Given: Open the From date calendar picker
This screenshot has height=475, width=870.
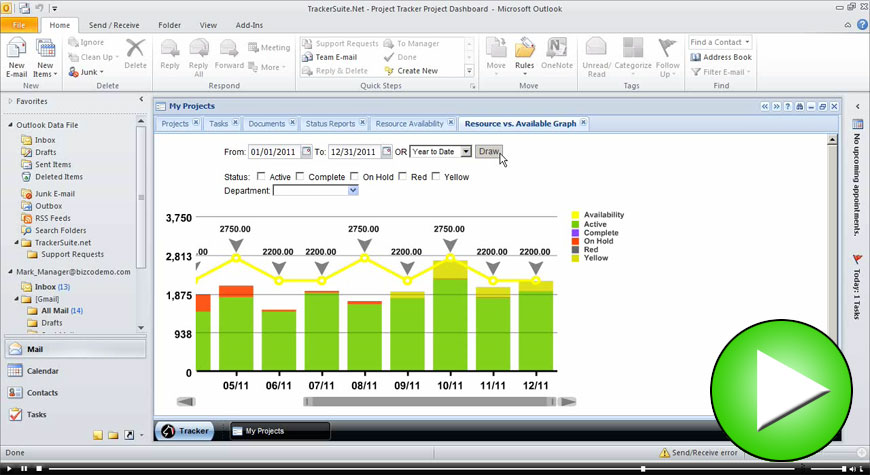Looking at the screenshot, I should (306, 151).
